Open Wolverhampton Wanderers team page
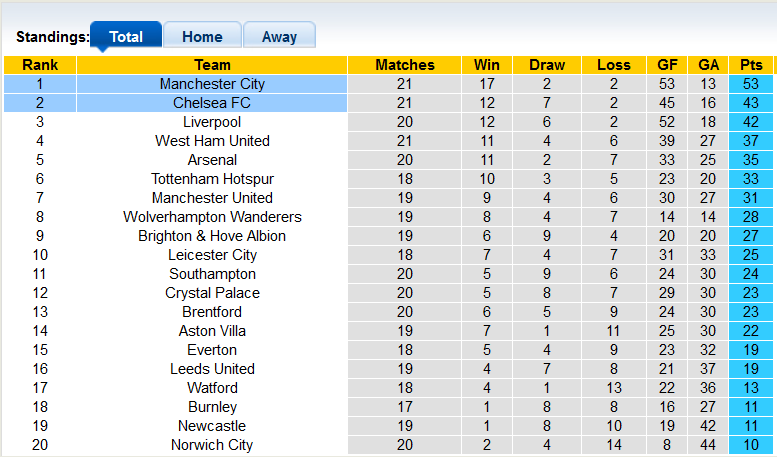777x457 pixels. [x=212, y=217]
